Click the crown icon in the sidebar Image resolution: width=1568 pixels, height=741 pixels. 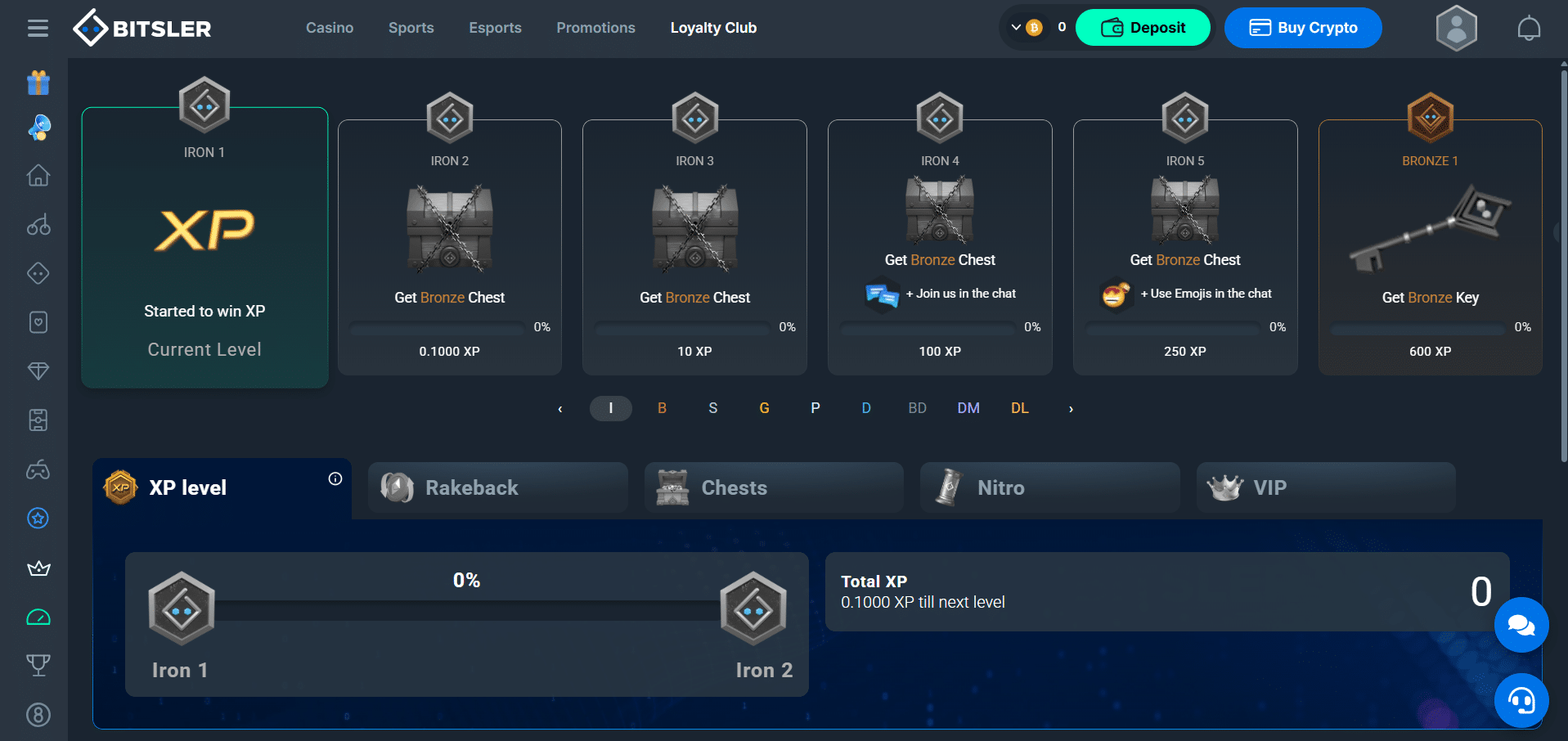point(38,568)
